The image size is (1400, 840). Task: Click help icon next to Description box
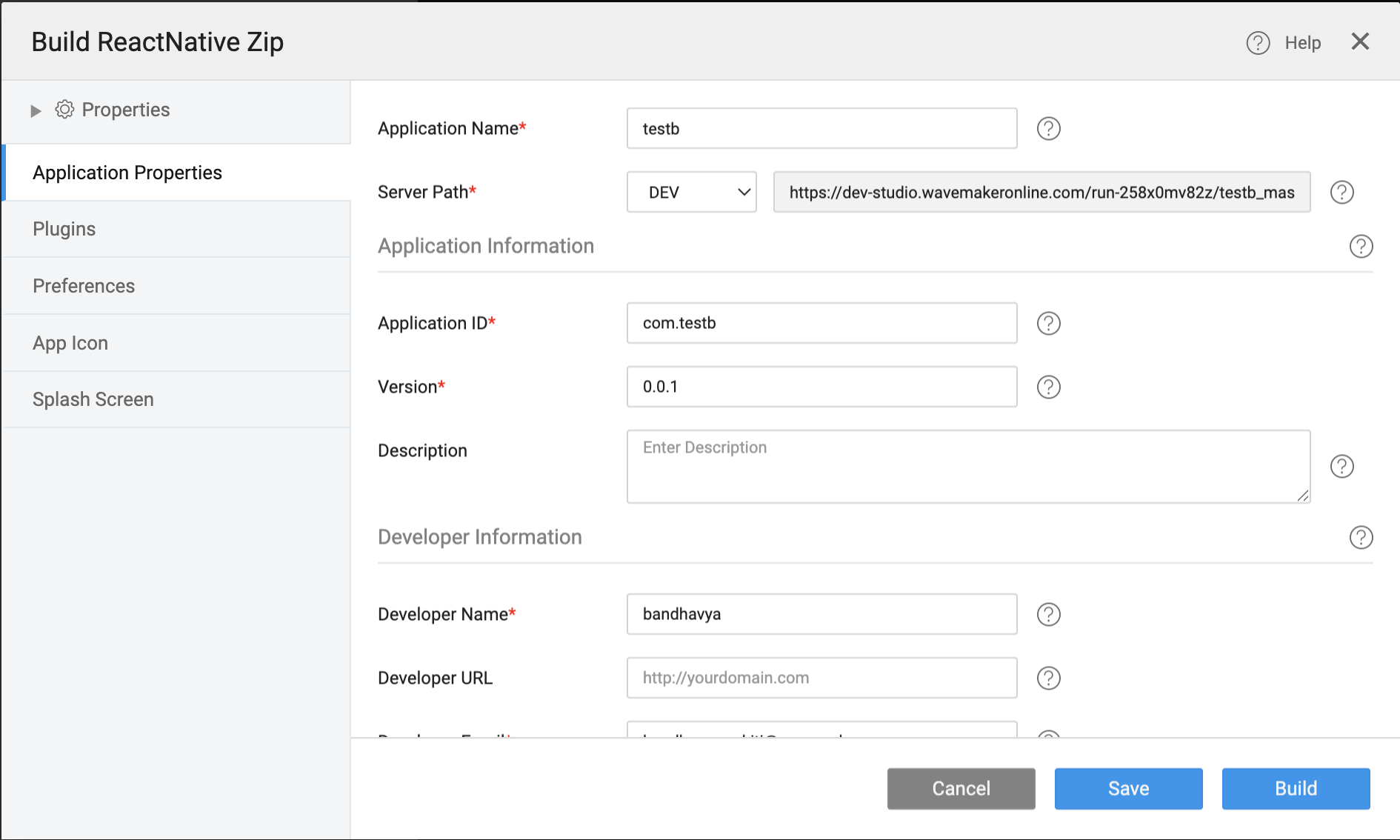pyautogui.click(x=1341, y=467)
